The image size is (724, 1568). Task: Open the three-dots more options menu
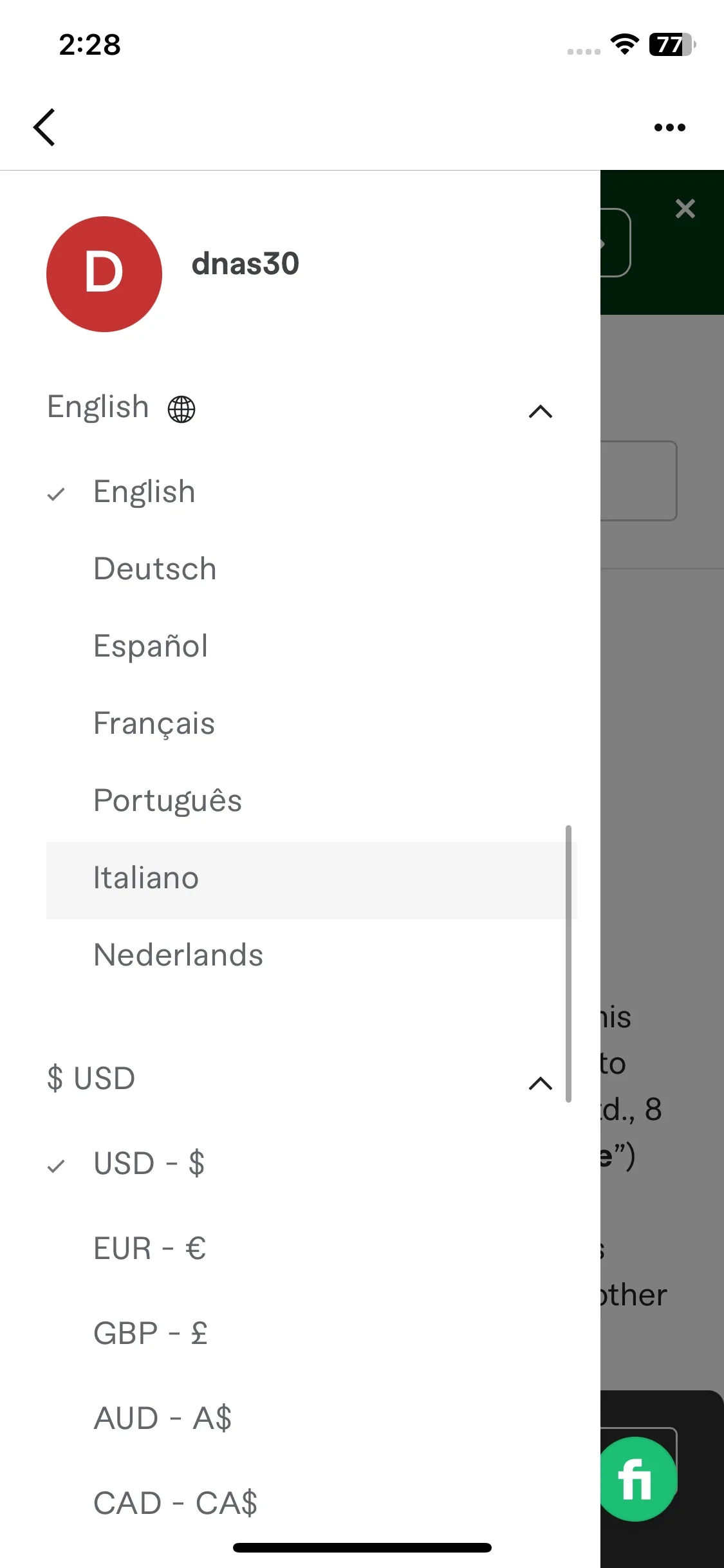[x=669, y=127]
